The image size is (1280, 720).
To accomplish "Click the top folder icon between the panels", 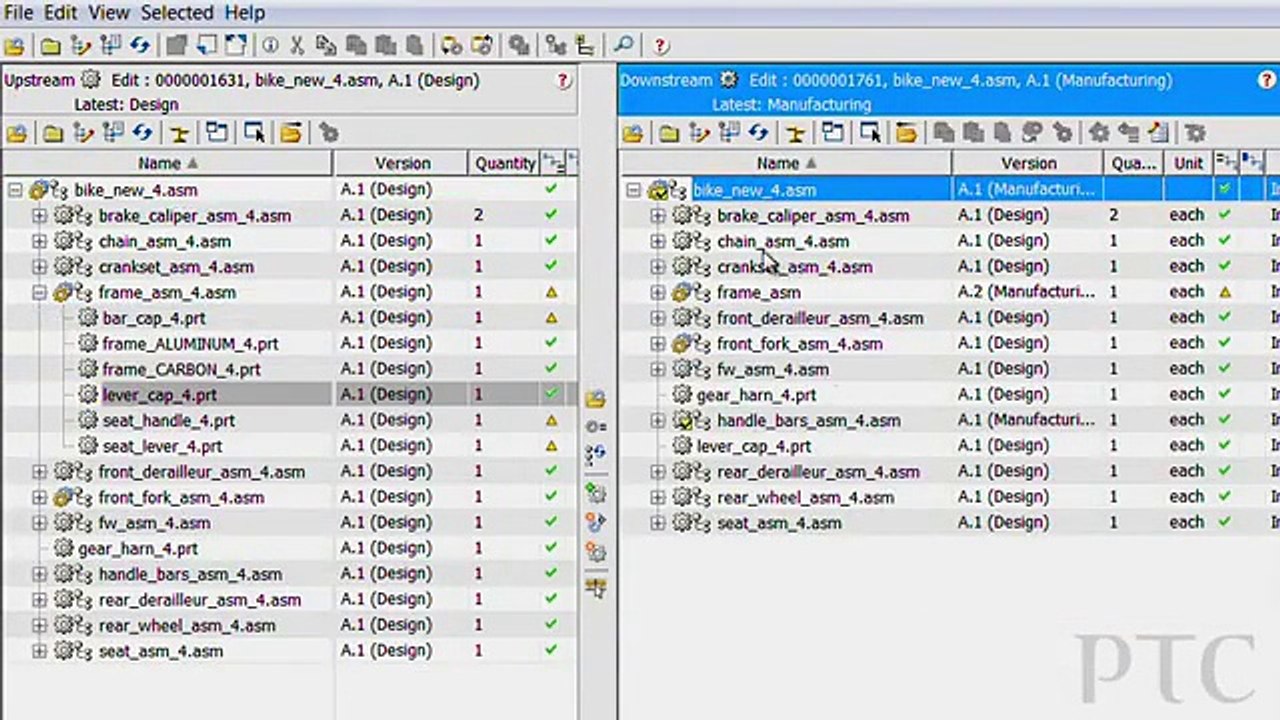I will (596, 399).
